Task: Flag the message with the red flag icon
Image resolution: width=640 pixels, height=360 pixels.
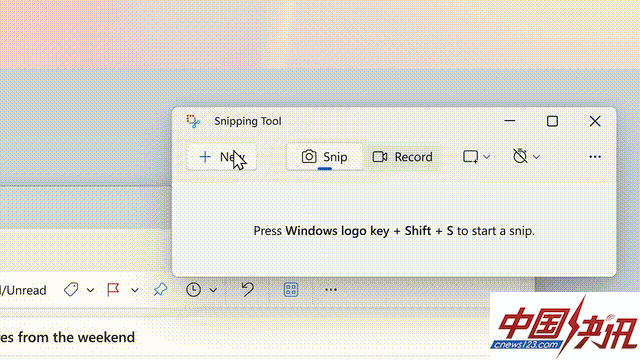Action: [x=113, y=289]
